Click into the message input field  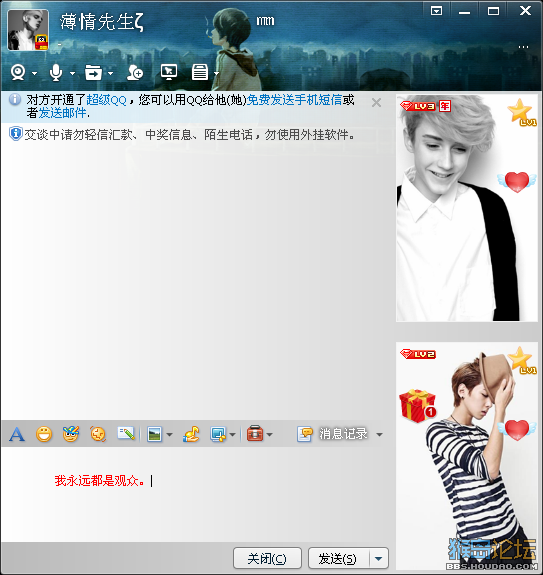(198, 493)
